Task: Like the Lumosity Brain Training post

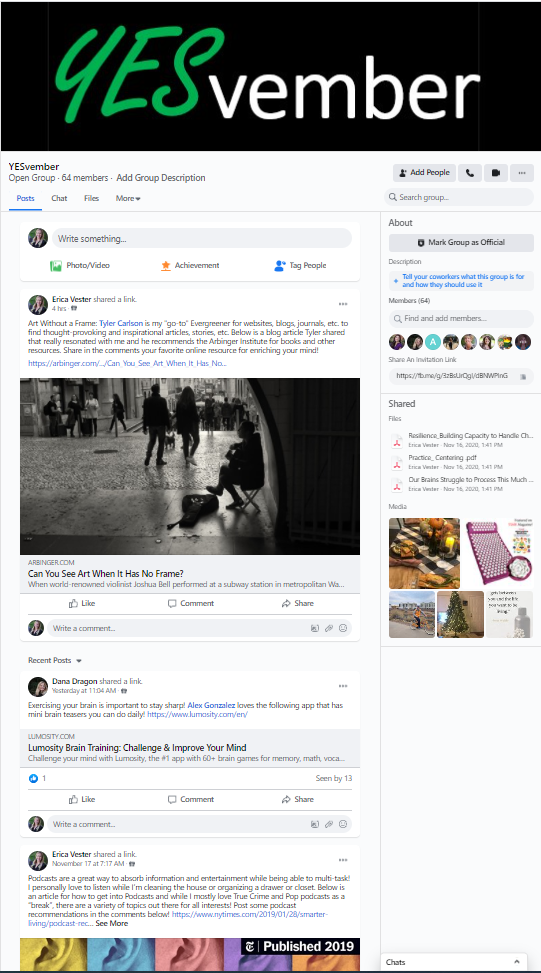Action: tap(82, 800)
